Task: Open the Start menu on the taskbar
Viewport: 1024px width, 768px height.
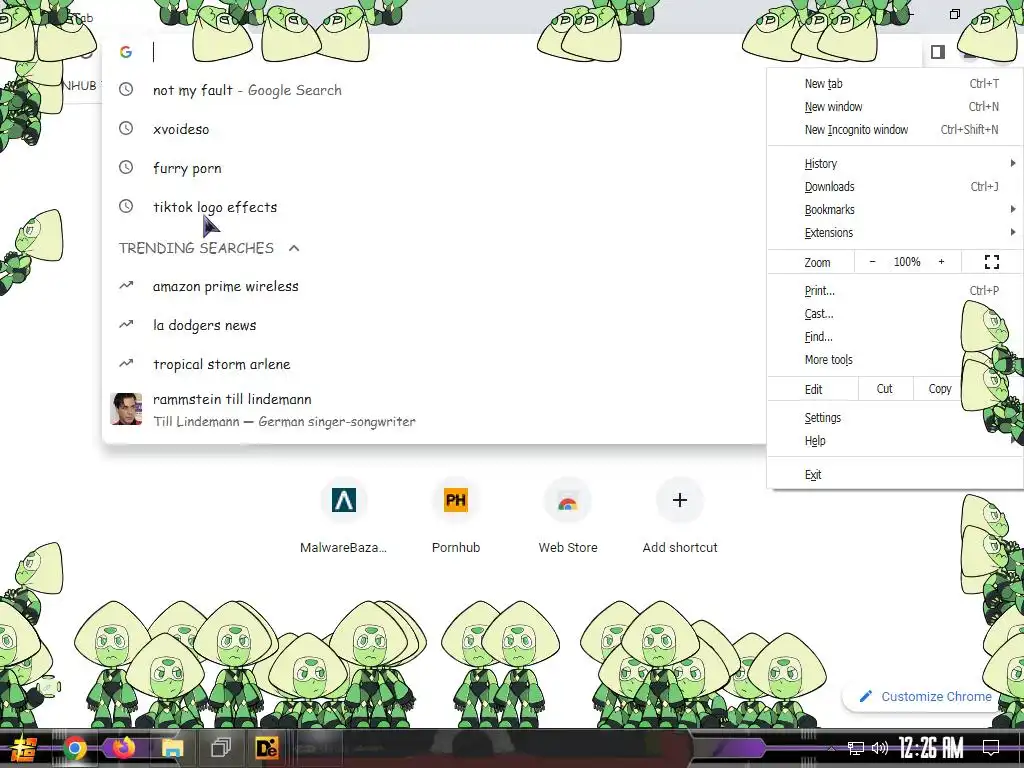Action: click(24, 748)
